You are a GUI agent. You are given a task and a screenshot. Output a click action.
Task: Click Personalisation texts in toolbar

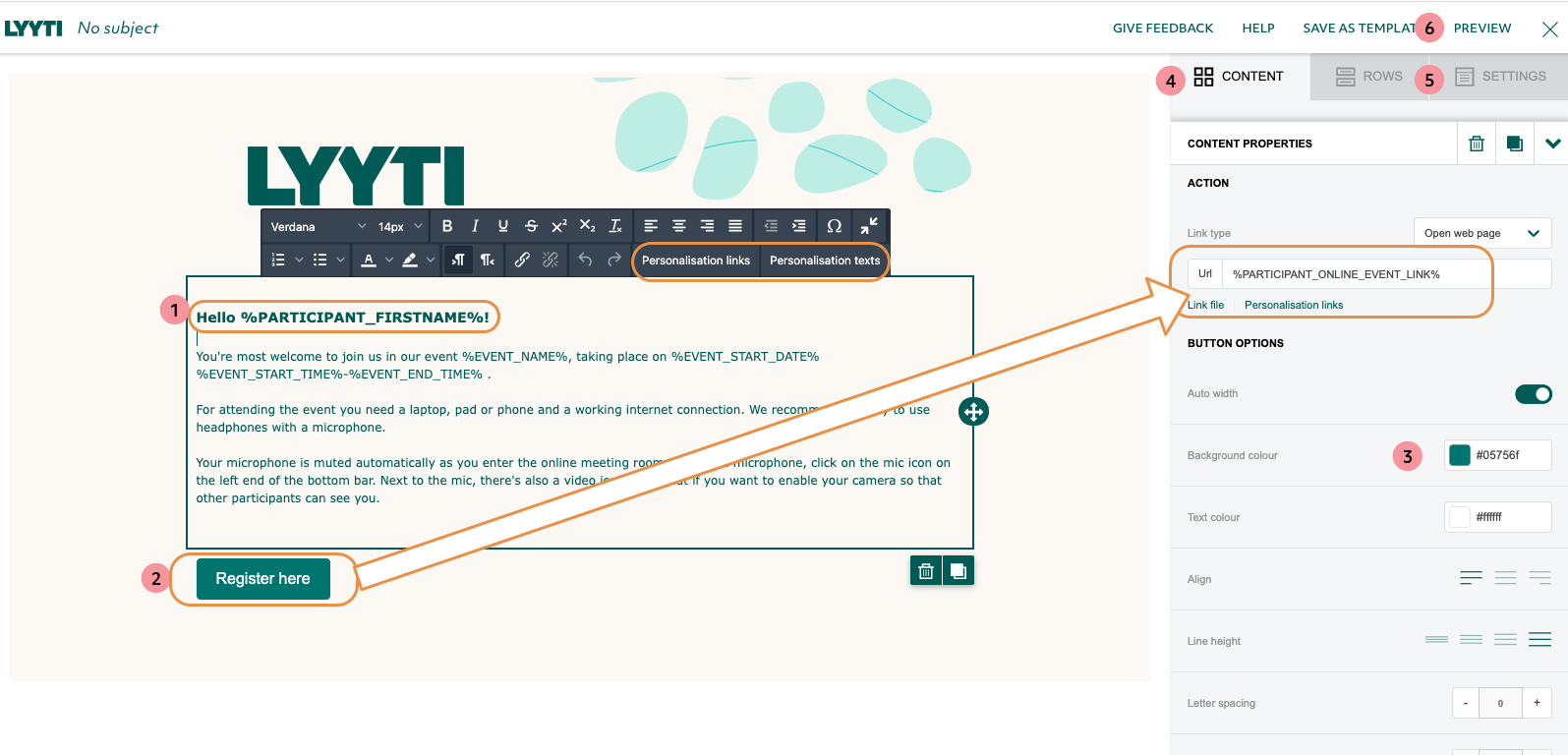[825, 261]
